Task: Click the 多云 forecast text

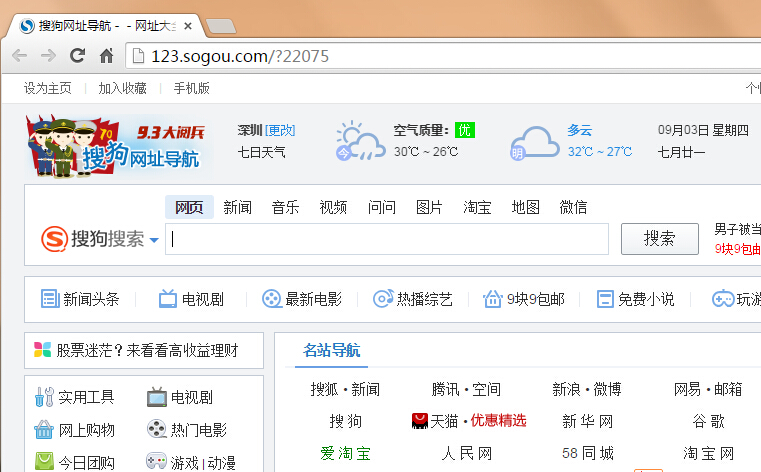Action: click(580, 130)
